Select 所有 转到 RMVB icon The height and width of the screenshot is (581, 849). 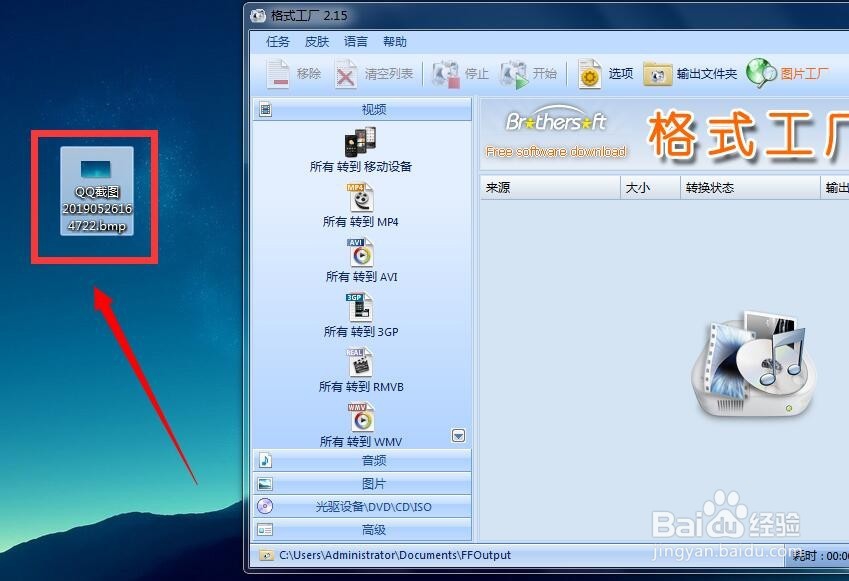[360, 362]
